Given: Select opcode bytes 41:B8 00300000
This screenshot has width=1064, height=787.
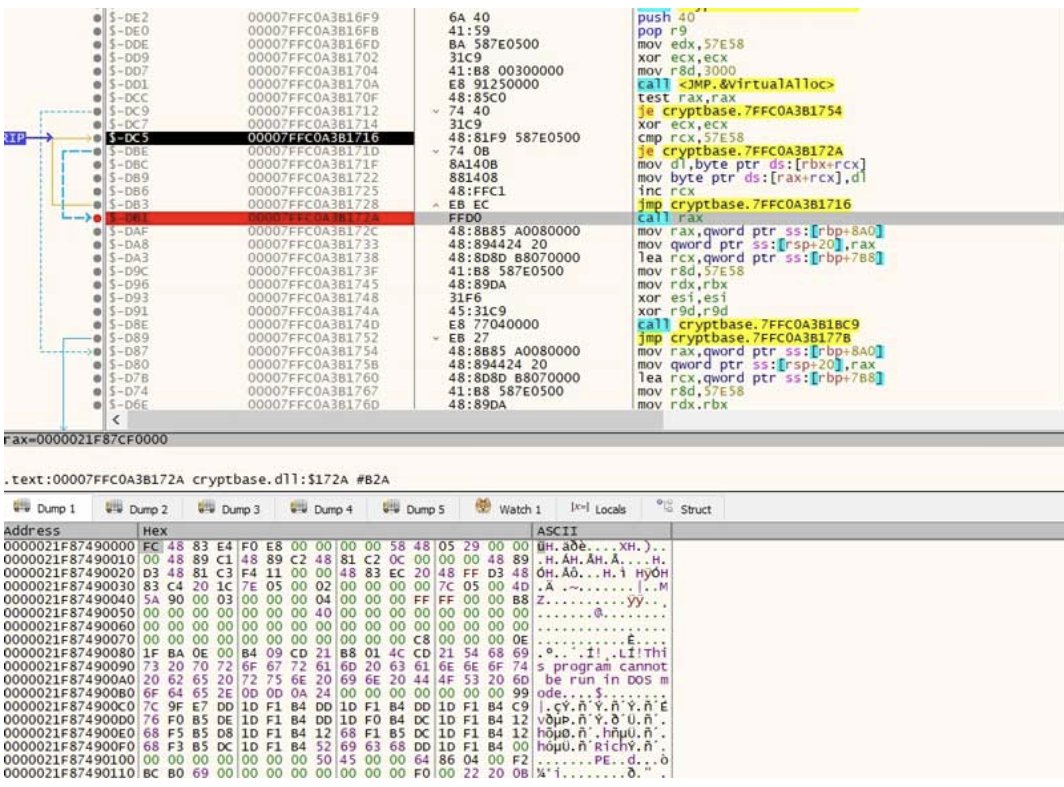Looking at the screenshot, I should click(x=506, y=71).
